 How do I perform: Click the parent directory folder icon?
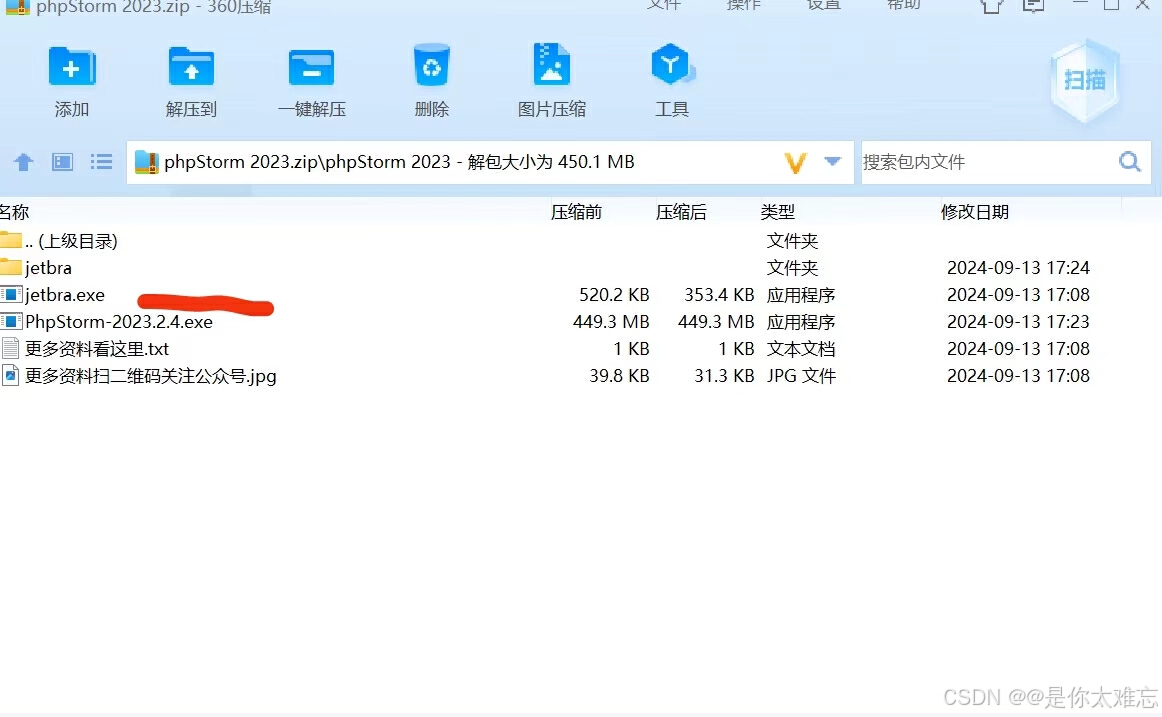click(x=10, y=240)
